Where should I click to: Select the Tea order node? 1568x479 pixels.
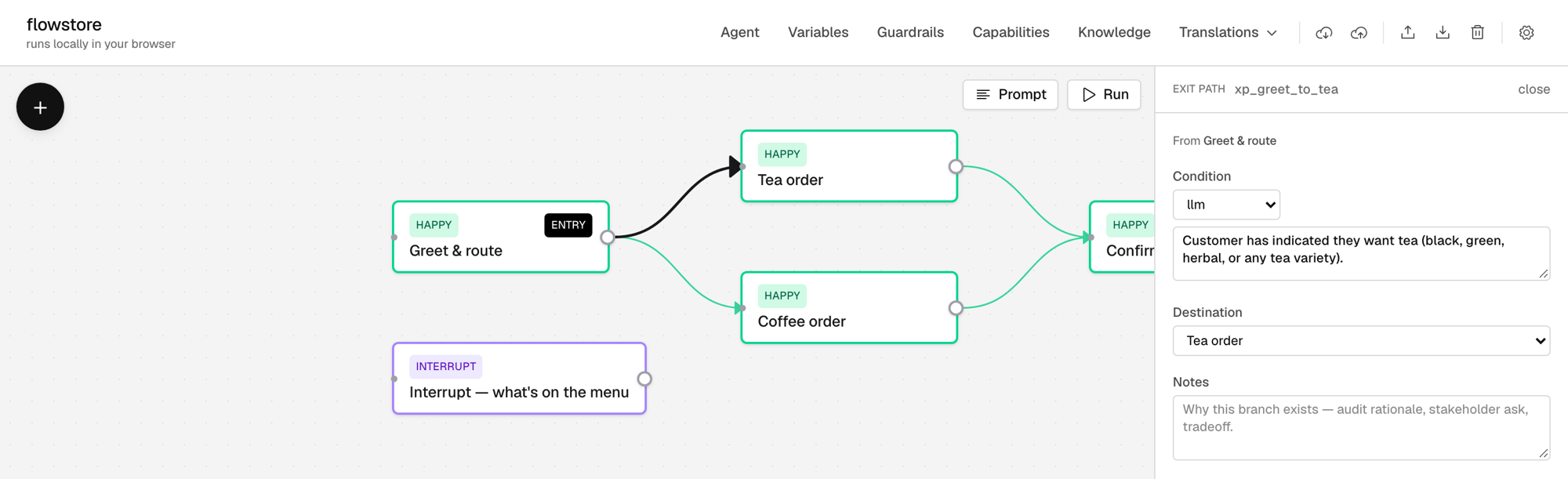(849, 166)
